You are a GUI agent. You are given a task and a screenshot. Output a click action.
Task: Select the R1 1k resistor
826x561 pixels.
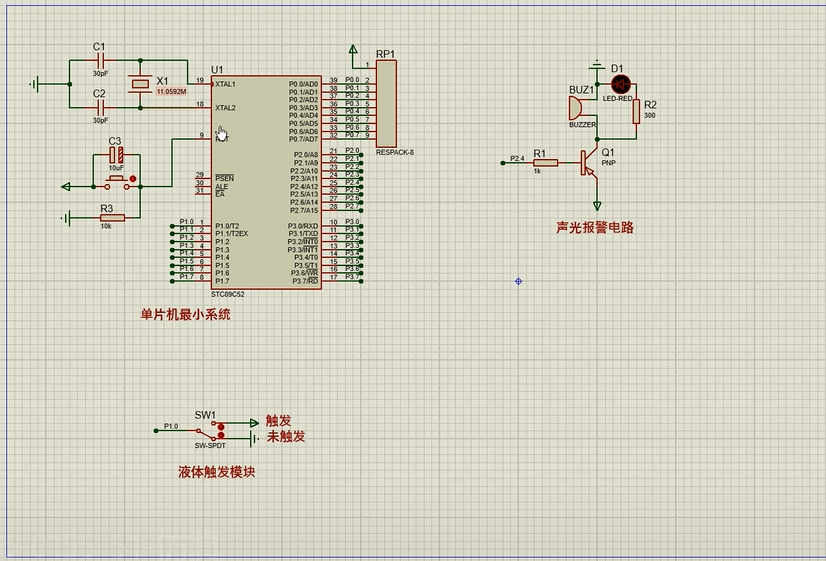(x=544, y=163)
